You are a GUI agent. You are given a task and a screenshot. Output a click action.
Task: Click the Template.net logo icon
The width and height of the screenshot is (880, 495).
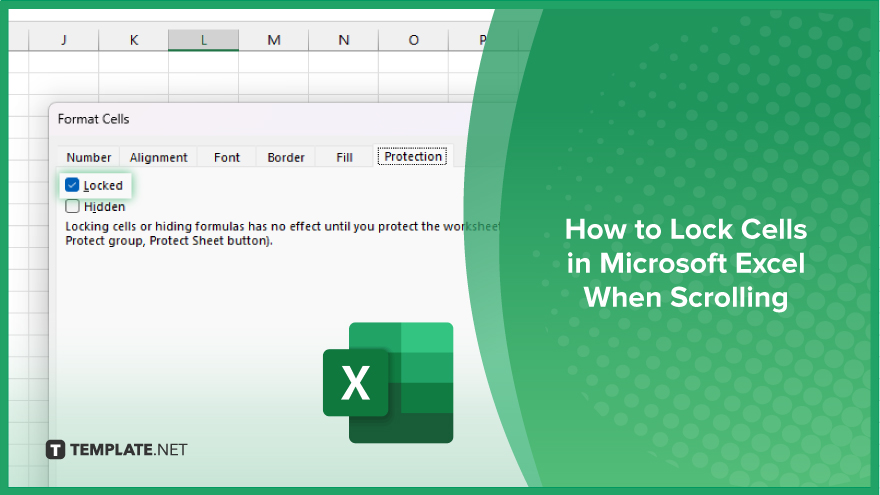[x=55, y=450]
